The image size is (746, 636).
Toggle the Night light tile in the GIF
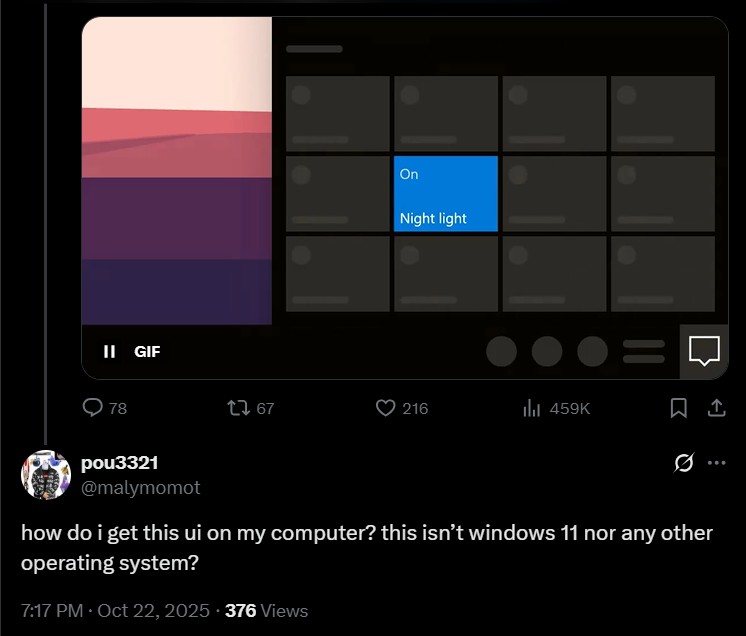click(x=445, y=194)
